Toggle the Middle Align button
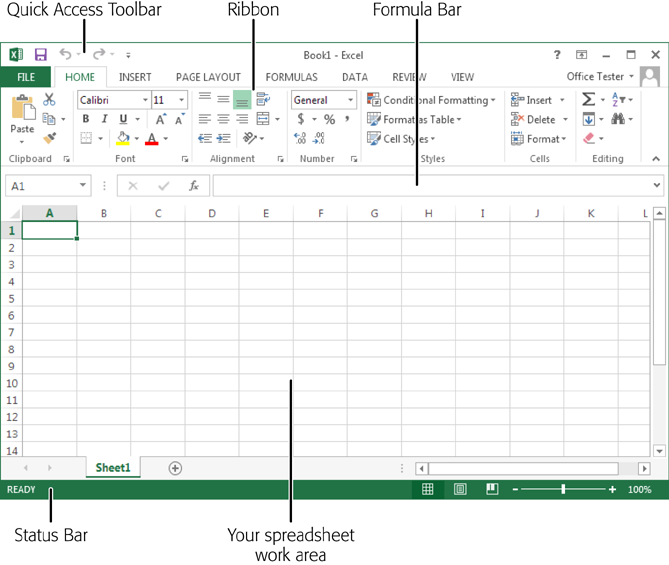The height and width of the screenshot is (565, 669). point(223,100)
